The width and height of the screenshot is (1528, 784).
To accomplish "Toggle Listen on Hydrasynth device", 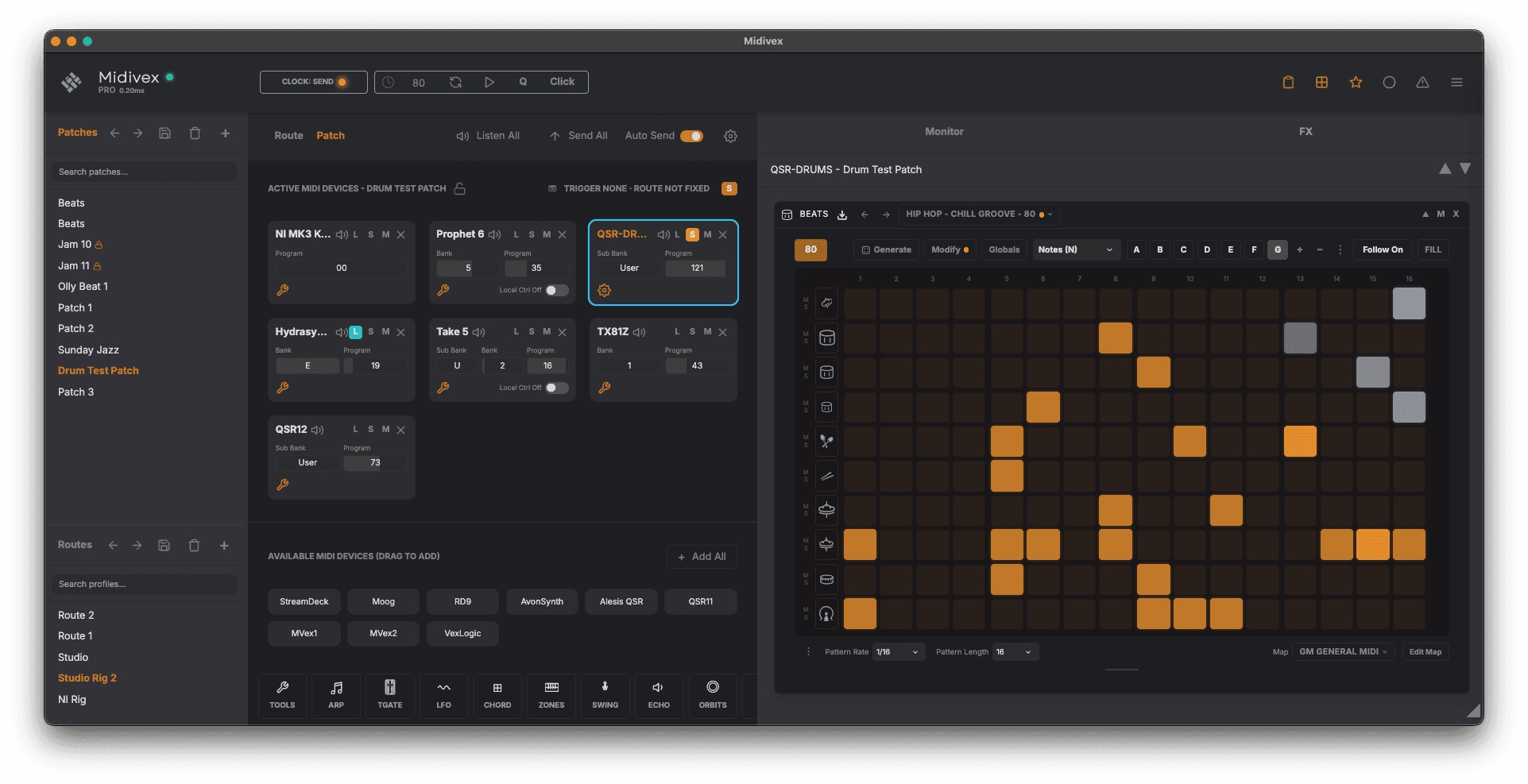I will click(x=355, y=332).
